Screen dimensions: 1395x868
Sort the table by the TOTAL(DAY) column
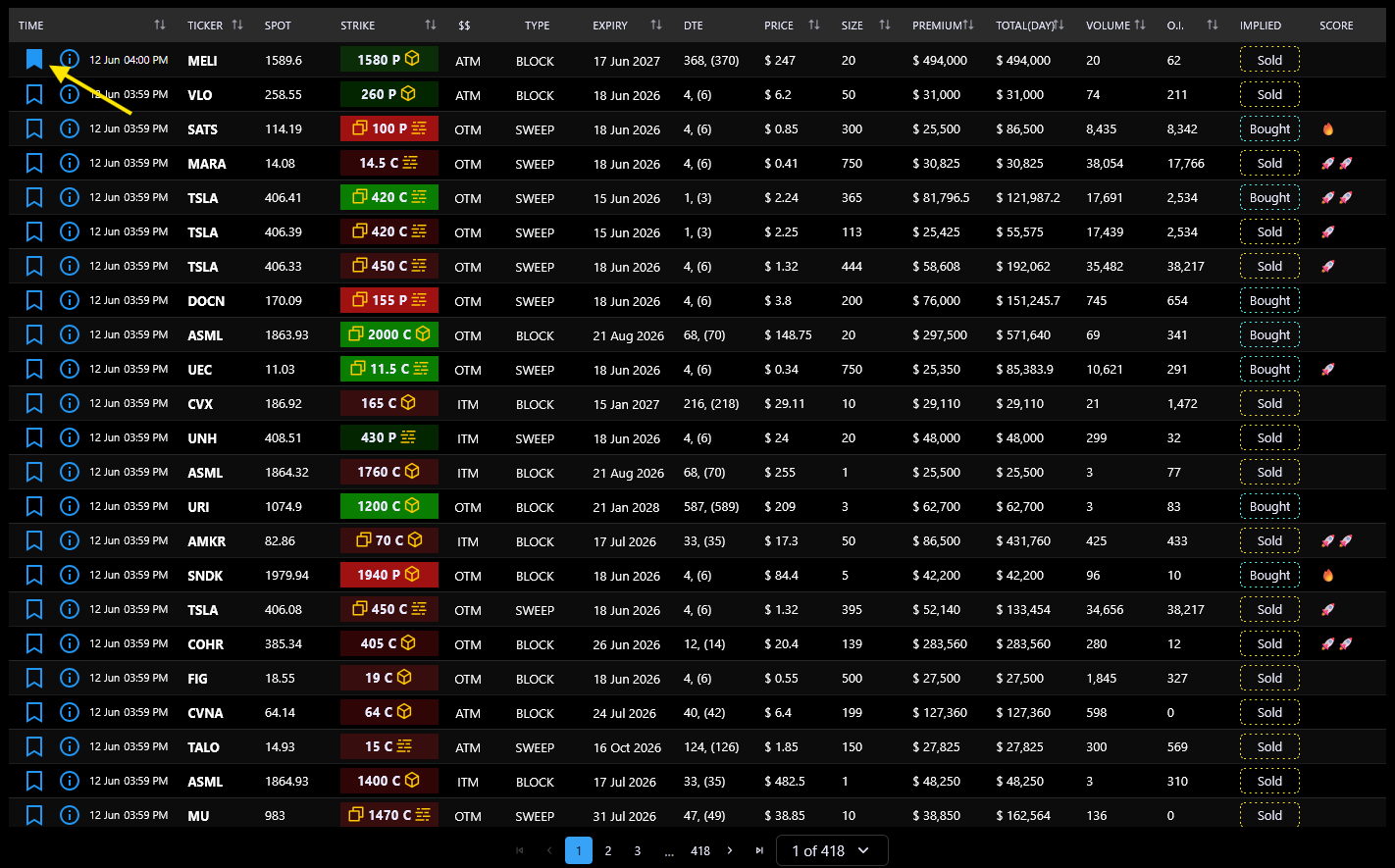click(1059, 25)
